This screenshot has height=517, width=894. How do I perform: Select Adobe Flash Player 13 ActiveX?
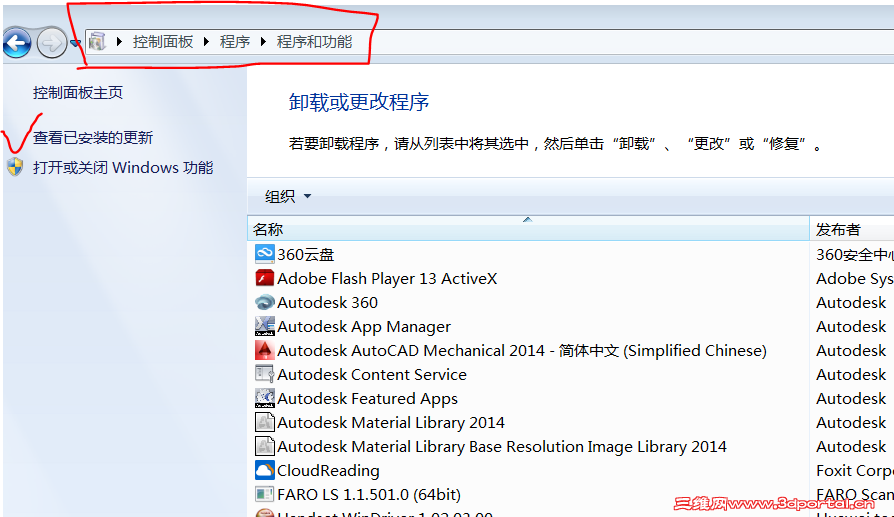click(x=387, y=278)
